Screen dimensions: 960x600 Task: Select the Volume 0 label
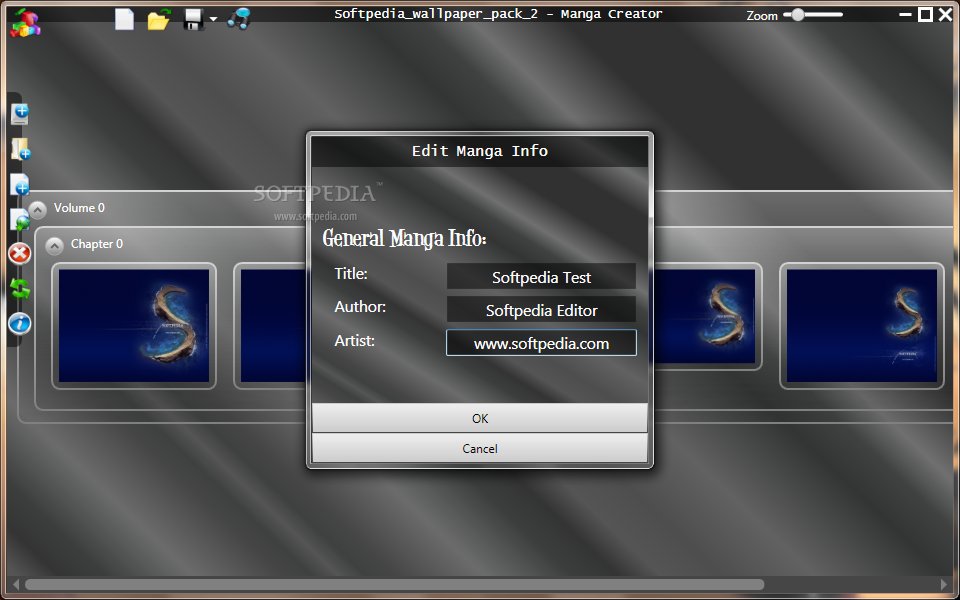tap(79, 208)
